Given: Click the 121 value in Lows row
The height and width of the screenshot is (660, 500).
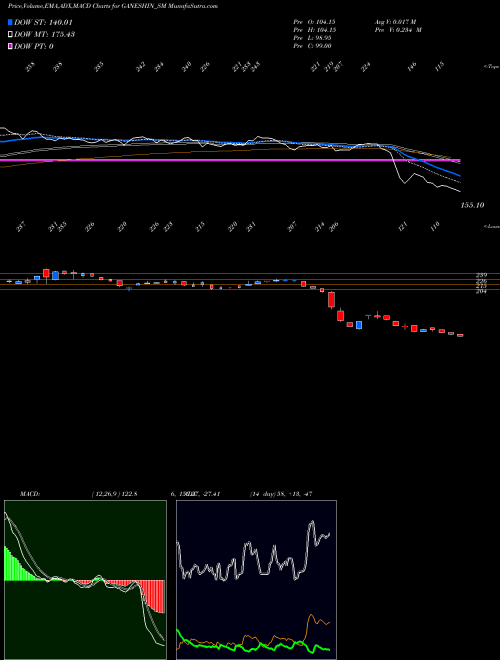Looking at the screenshot, I should click(x=403, y=226).
